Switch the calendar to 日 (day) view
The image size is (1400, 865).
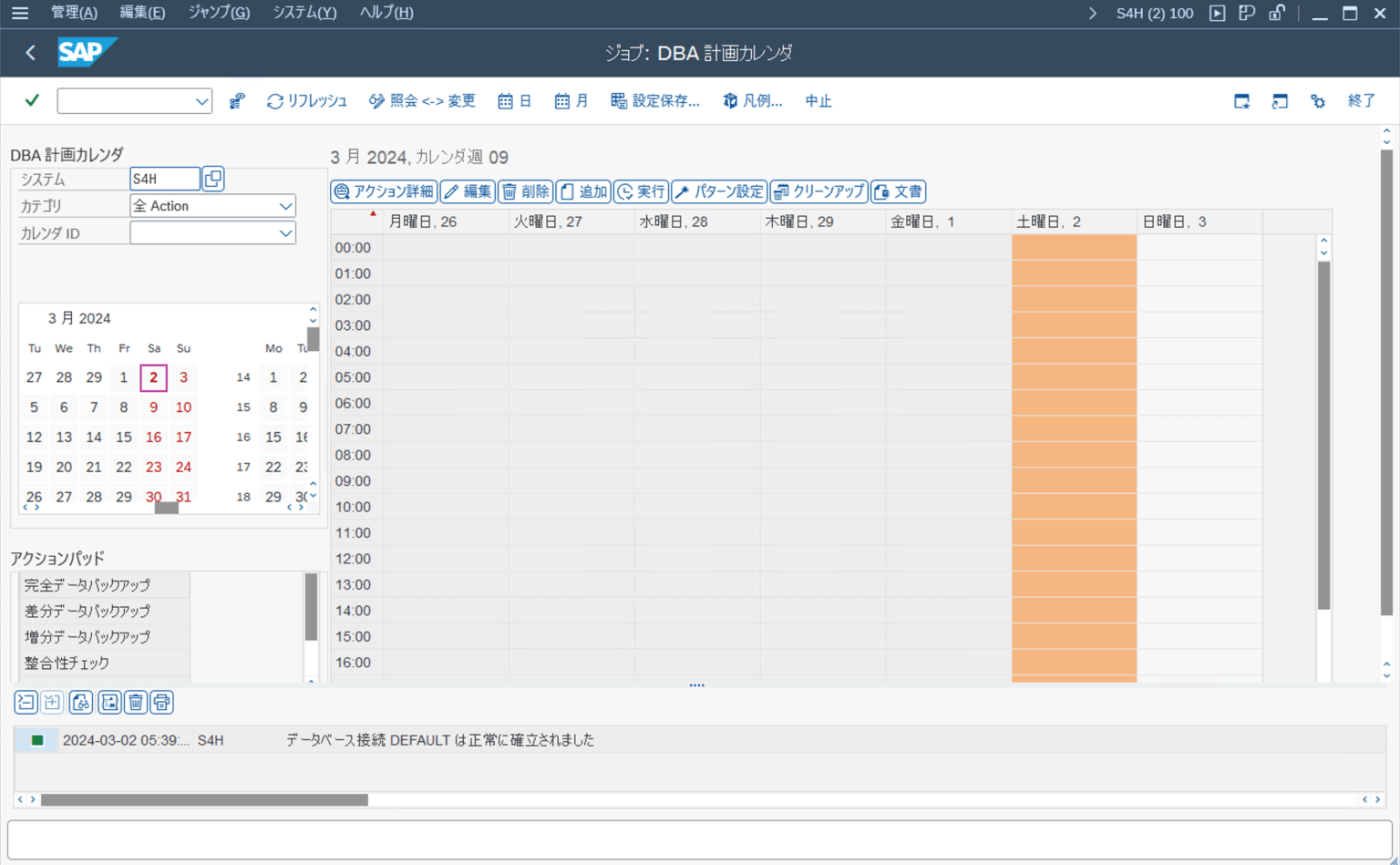point(514,101)
